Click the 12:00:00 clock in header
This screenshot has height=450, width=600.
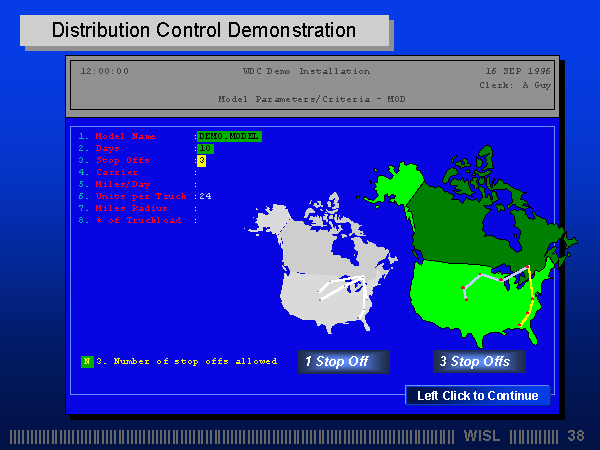(105, 71)
